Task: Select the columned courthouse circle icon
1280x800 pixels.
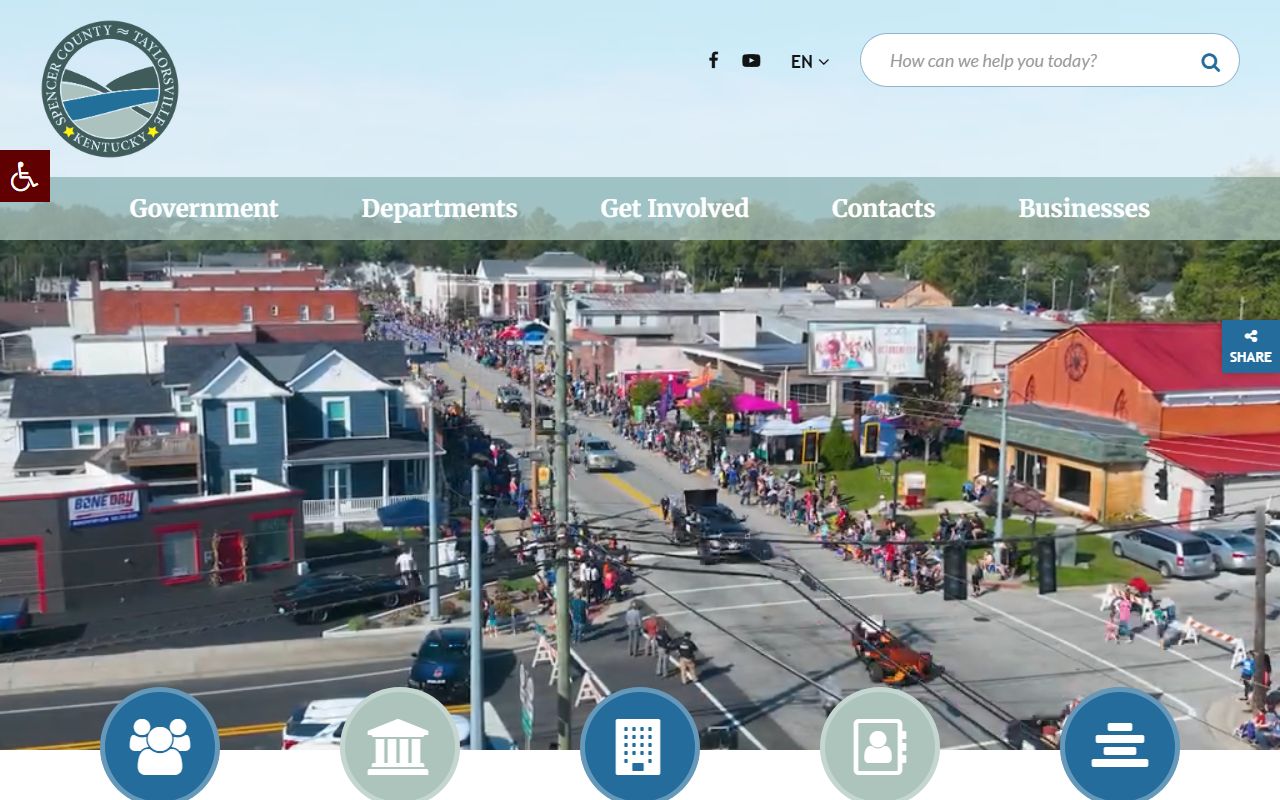Action: (400, 745)
